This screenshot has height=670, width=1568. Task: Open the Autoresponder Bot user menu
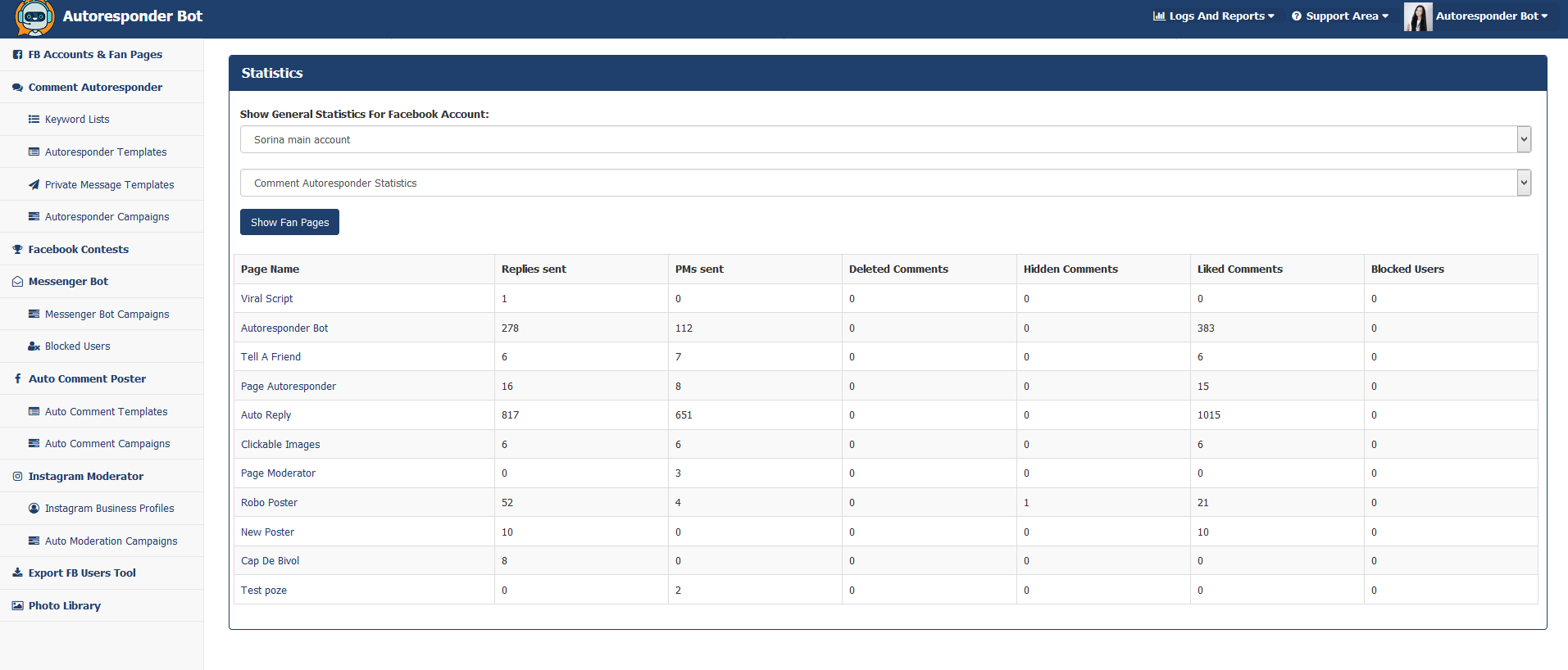click(x=1492, y=16)
